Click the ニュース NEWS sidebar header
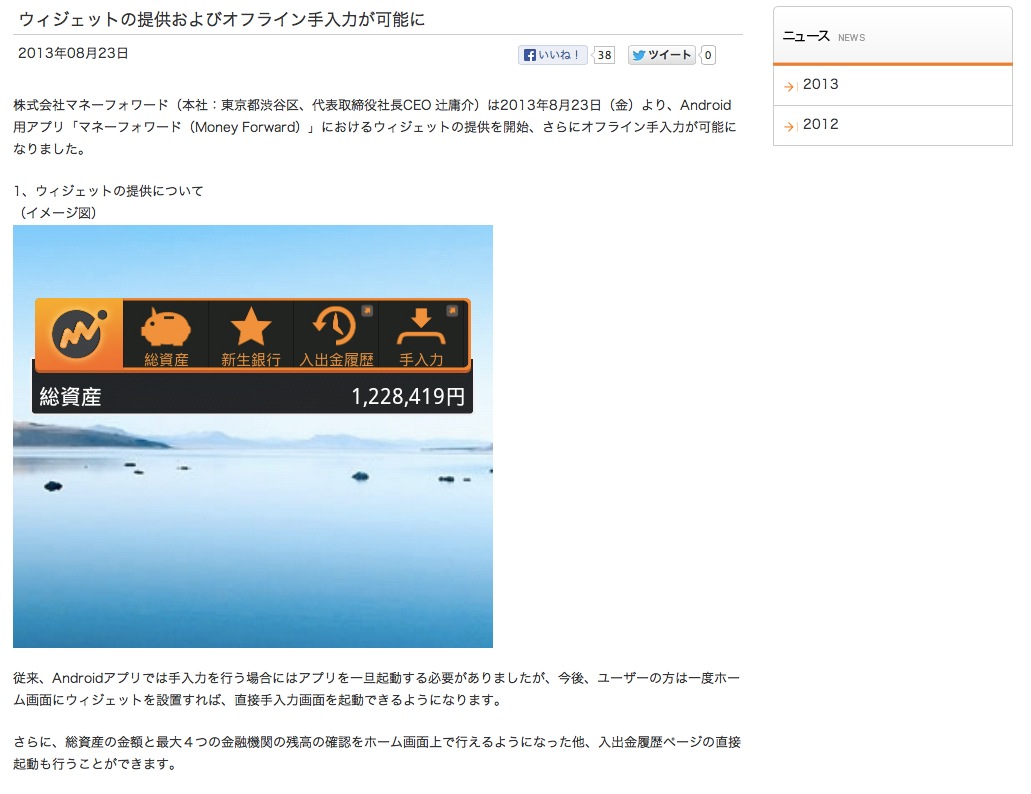1031x794 pixels. [892, 36]
